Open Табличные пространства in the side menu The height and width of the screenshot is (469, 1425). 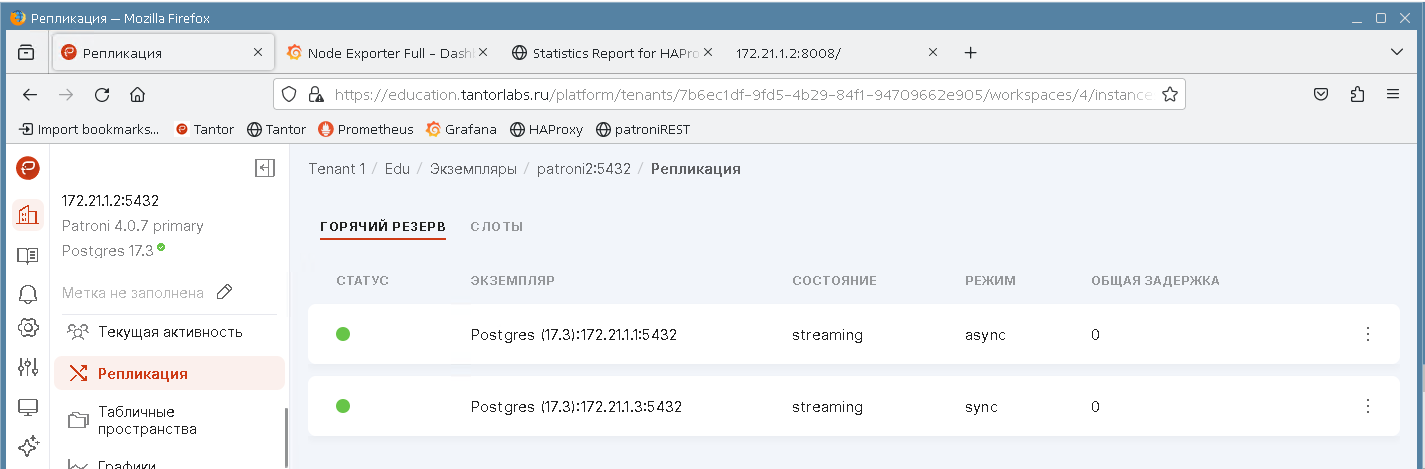pos(147,420)
